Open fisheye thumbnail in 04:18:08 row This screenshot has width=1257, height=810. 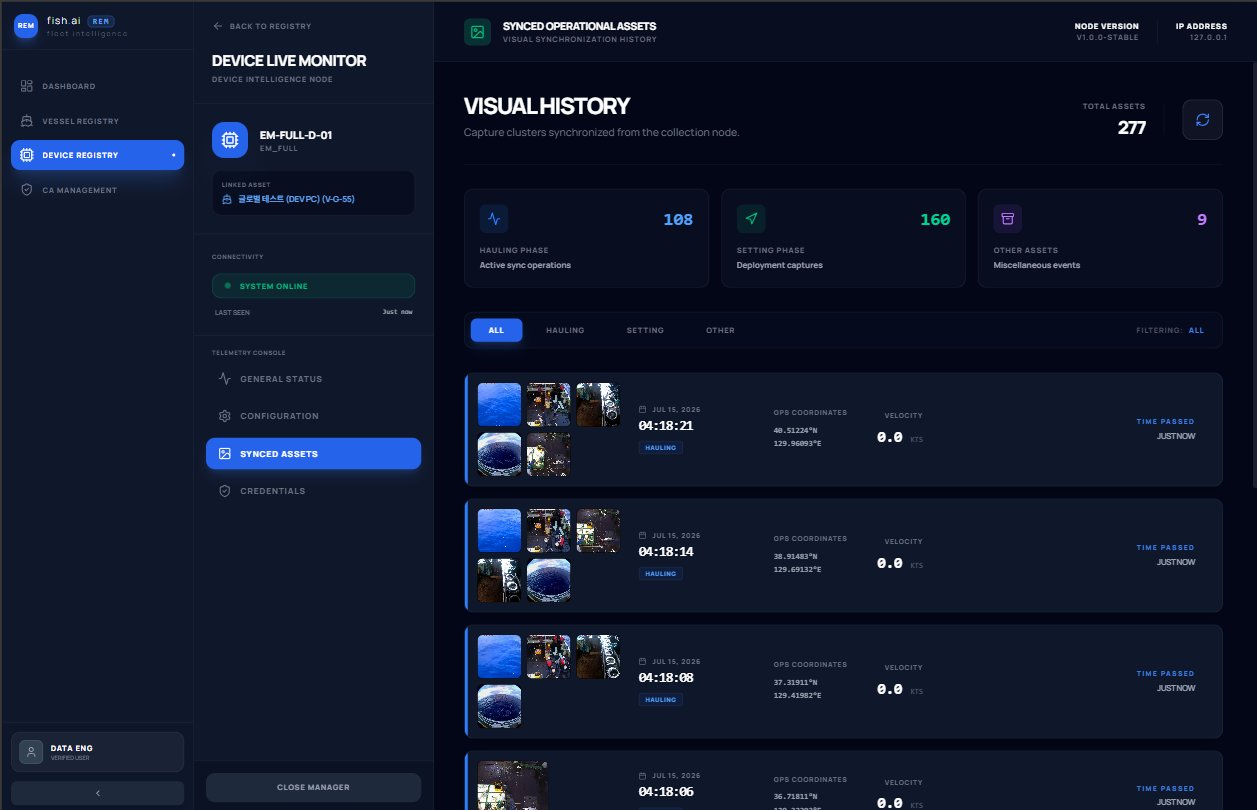tap(499, 706)
